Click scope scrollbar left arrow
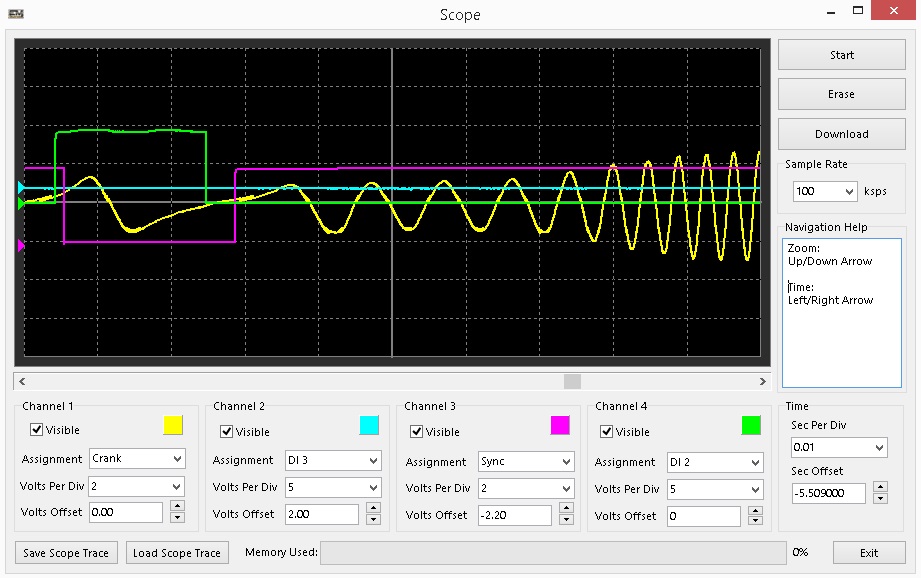The height and width of the screenshot is (578, 921). 22,381
